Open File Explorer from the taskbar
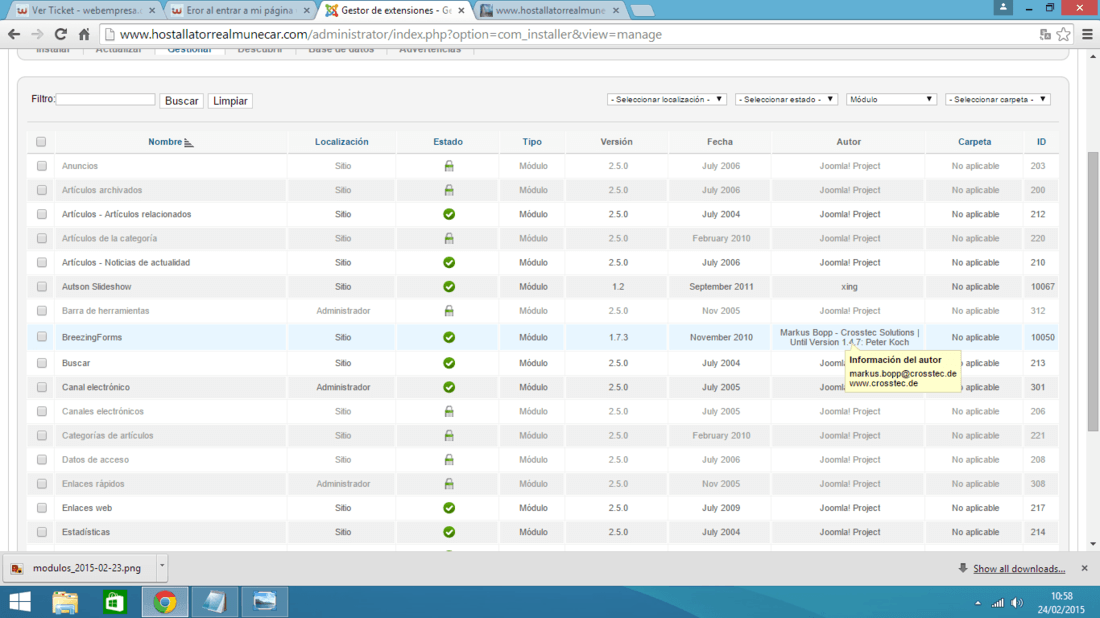The width and height of the screenshot is (1100, 618). [65, 602]
